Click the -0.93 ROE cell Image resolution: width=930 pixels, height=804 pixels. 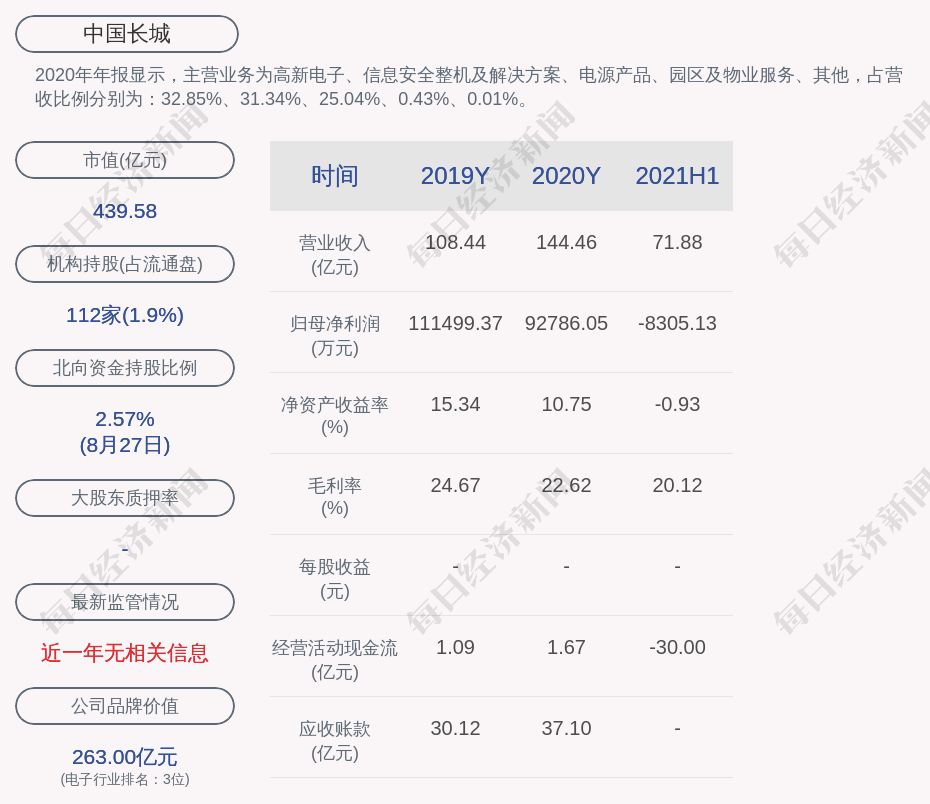pyautogui.click(x=677, y=404)
